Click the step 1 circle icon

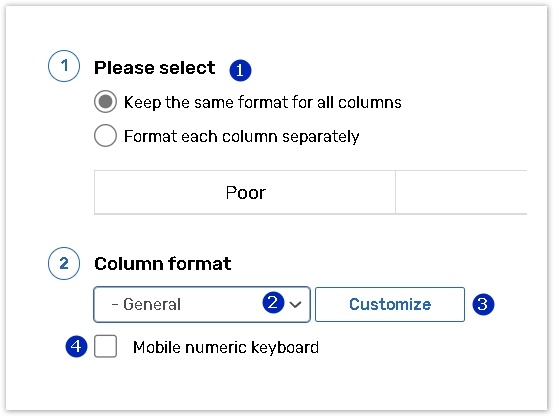coord(64,66)
